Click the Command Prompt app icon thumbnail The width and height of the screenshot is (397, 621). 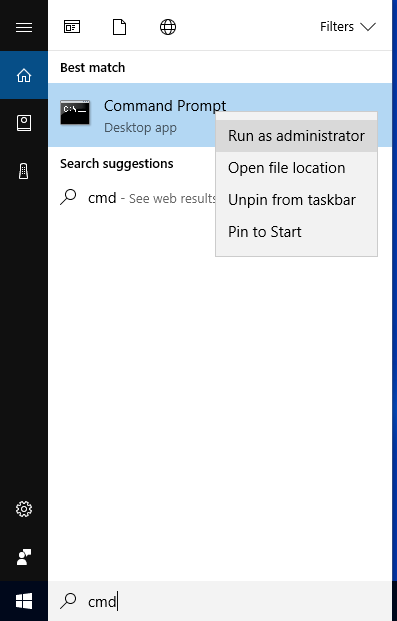tap(75, 112)
